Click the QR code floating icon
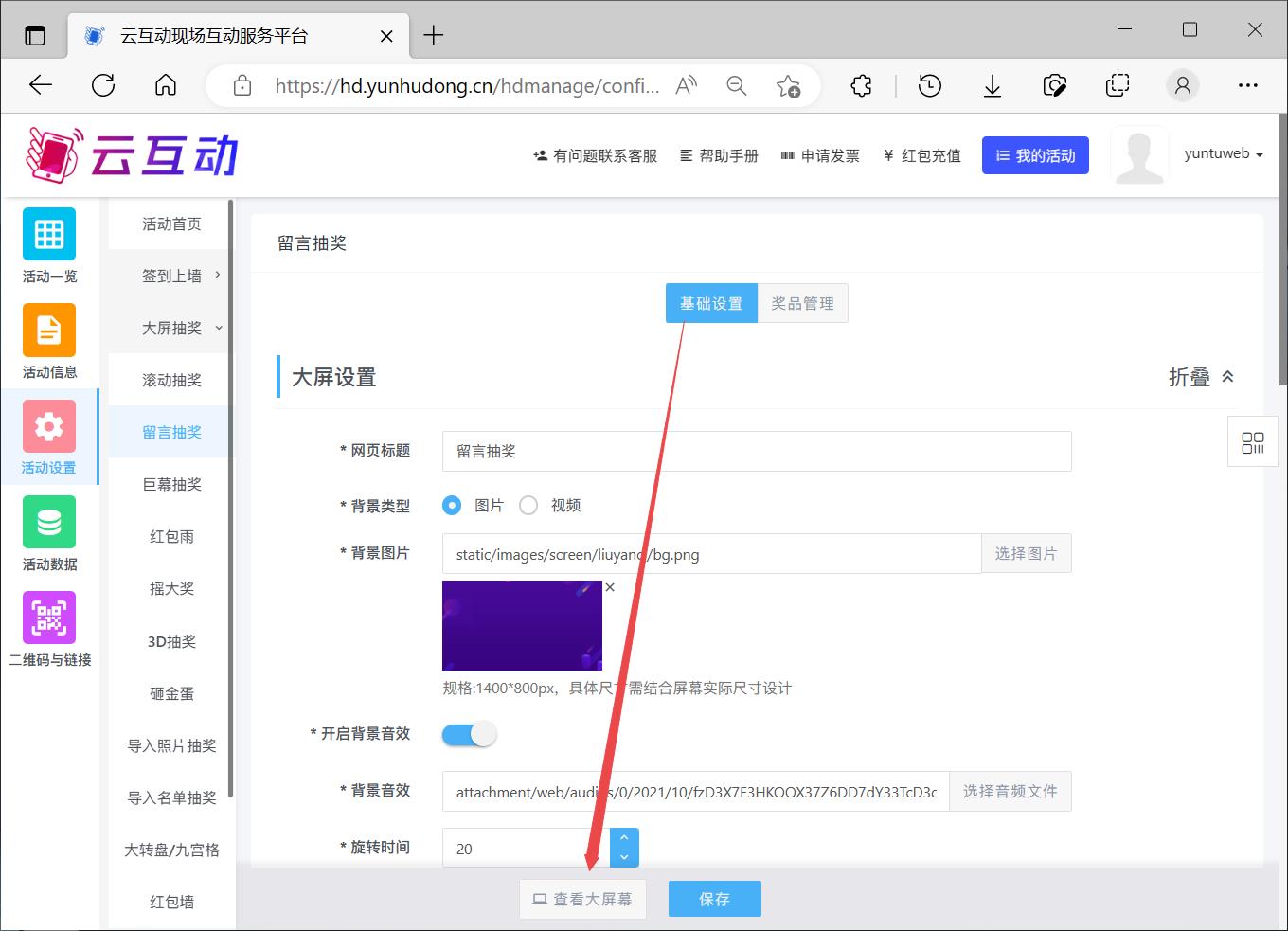Viewport: 1288px width, 931px height. (x=1253, y=442)
